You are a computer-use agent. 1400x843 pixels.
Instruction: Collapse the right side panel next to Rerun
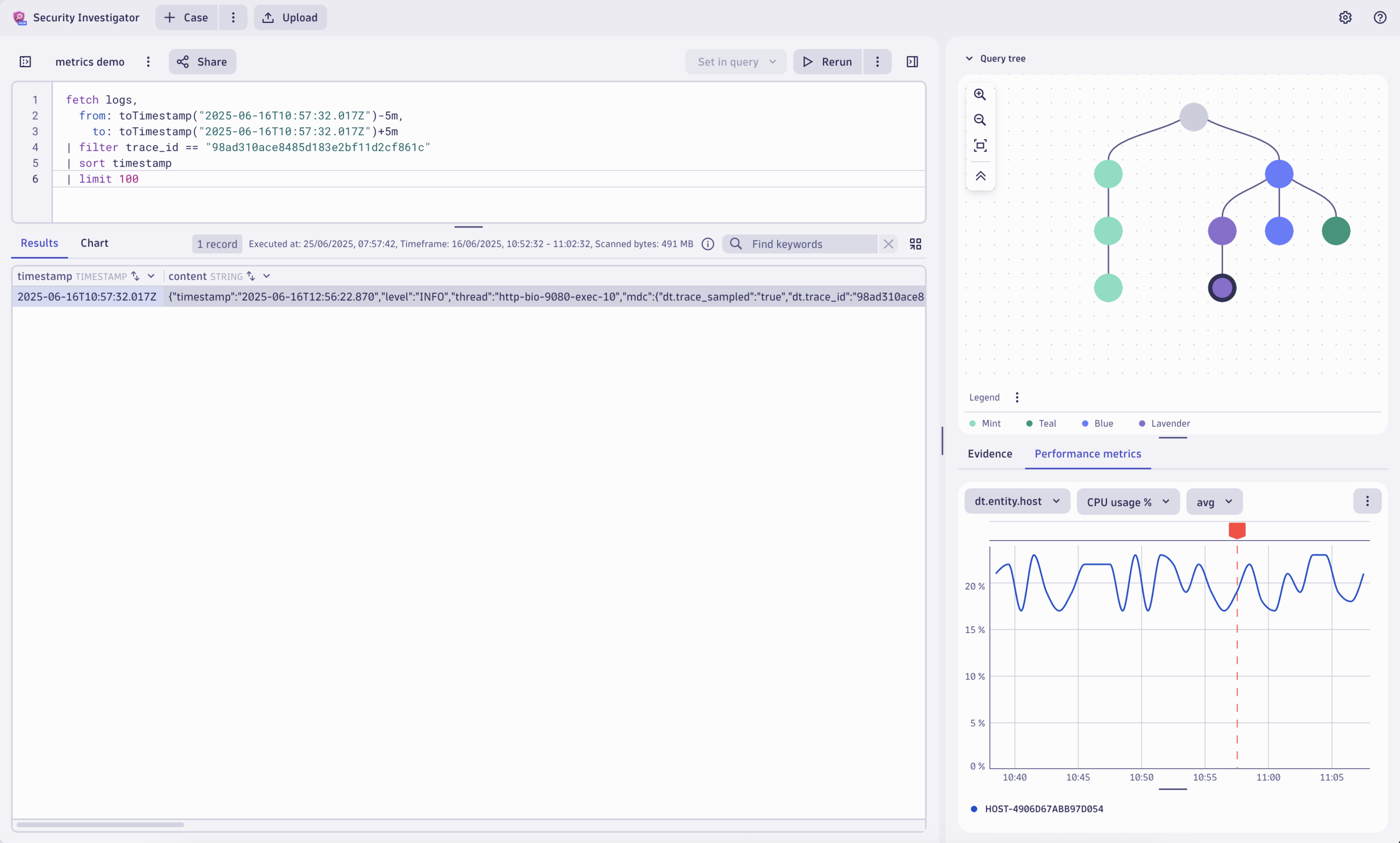912,61
